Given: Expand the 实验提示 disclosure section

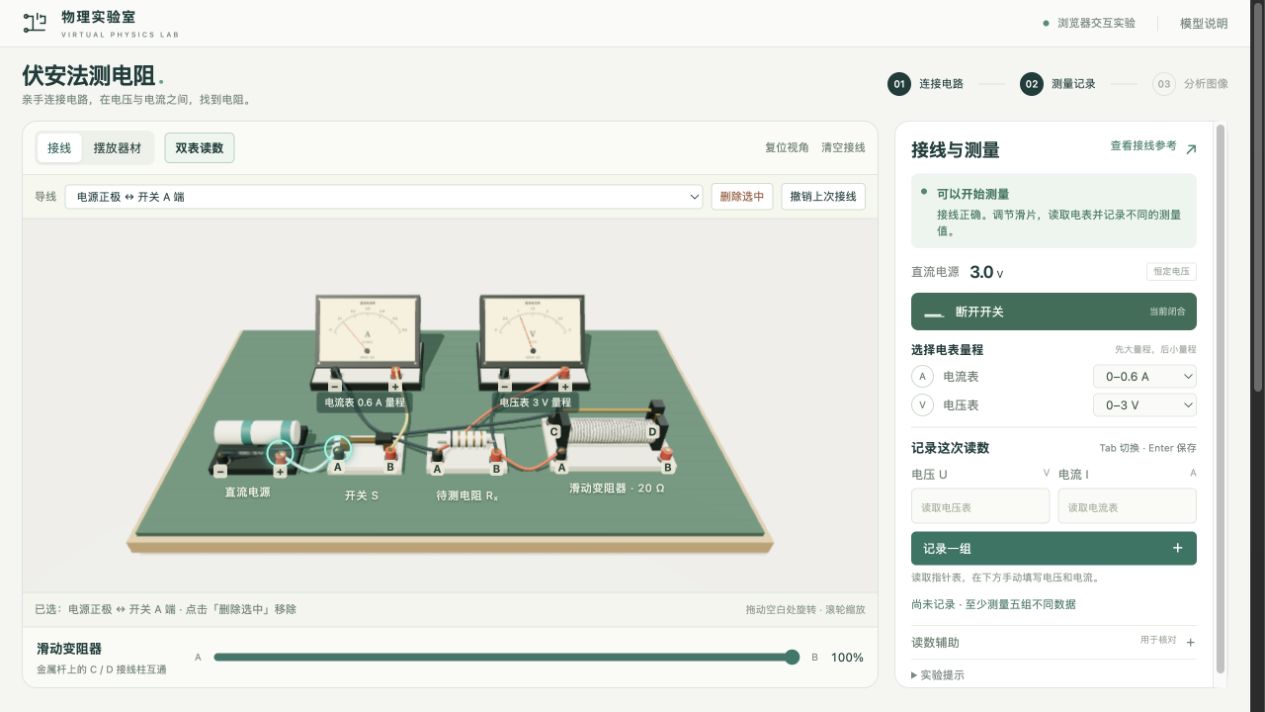Looking at the screenshot, I should pos(938,675).
